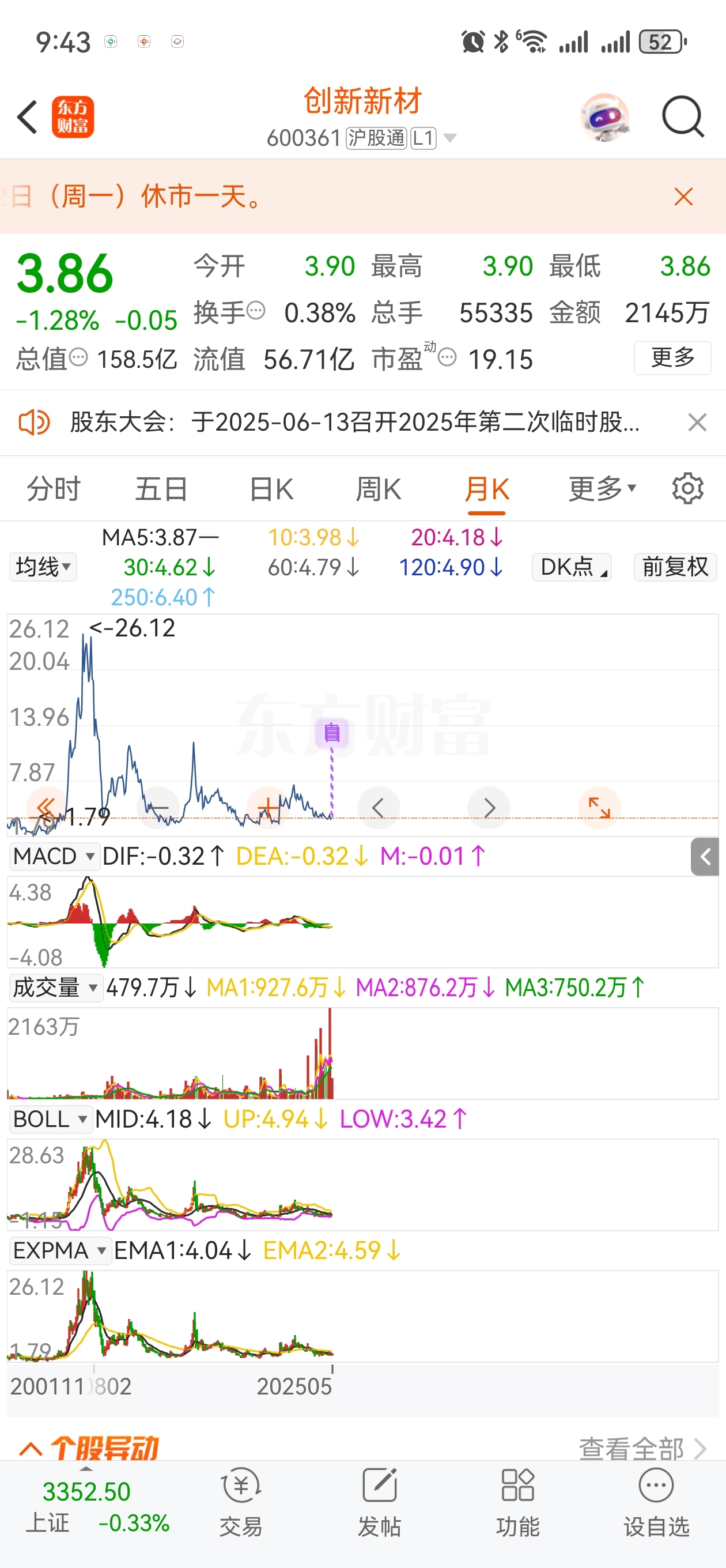726x1568 pixels.
Task: Move chart cursor right one bar
Action: 489,808
